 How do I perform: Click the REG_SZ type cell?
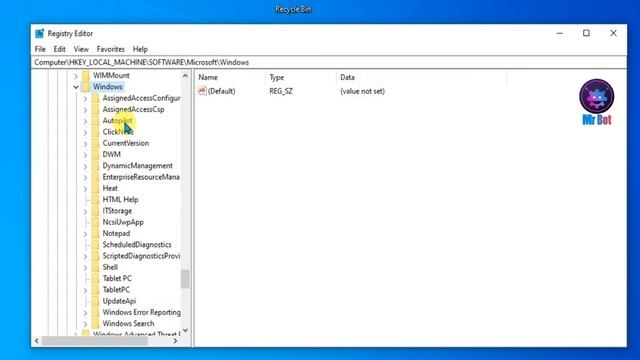[281, 91]
